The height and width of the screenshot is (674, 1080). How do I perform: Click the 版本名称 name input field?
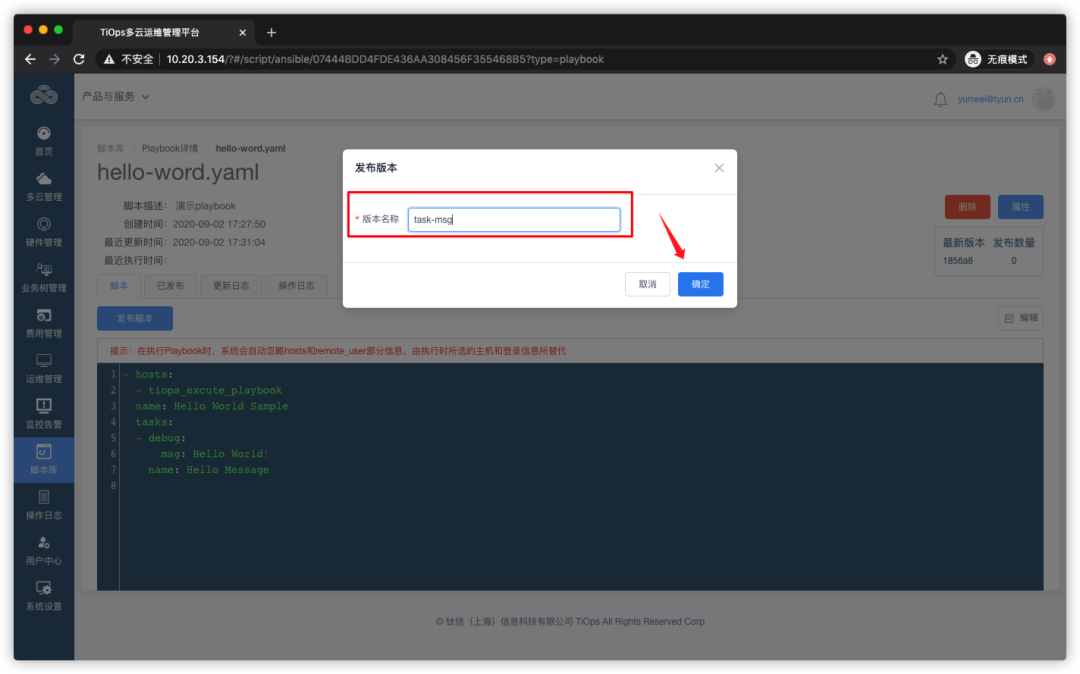(x=514, y=218)
